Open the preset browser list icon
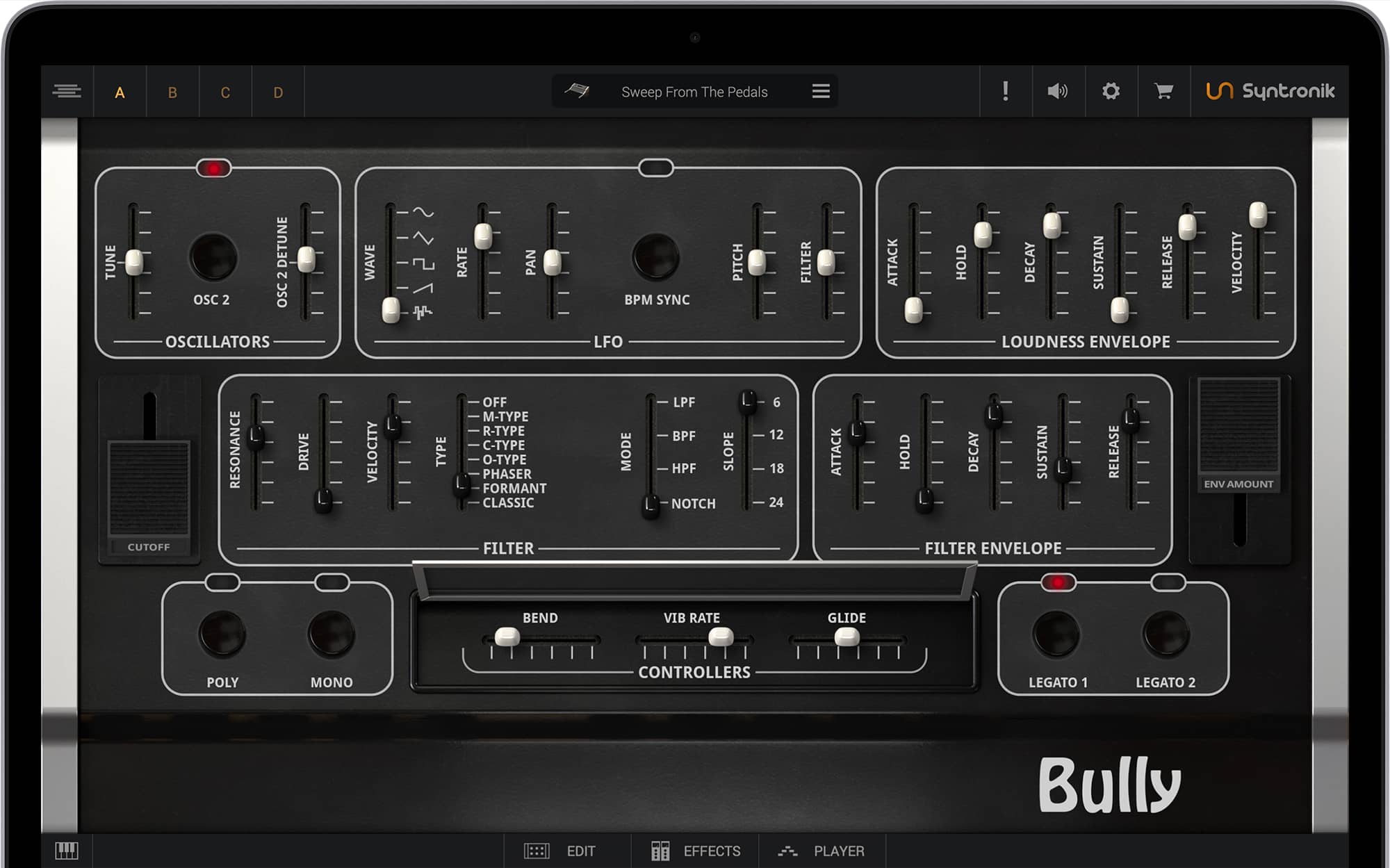This screenshot has height=868, width=1390. pos(67,91)
